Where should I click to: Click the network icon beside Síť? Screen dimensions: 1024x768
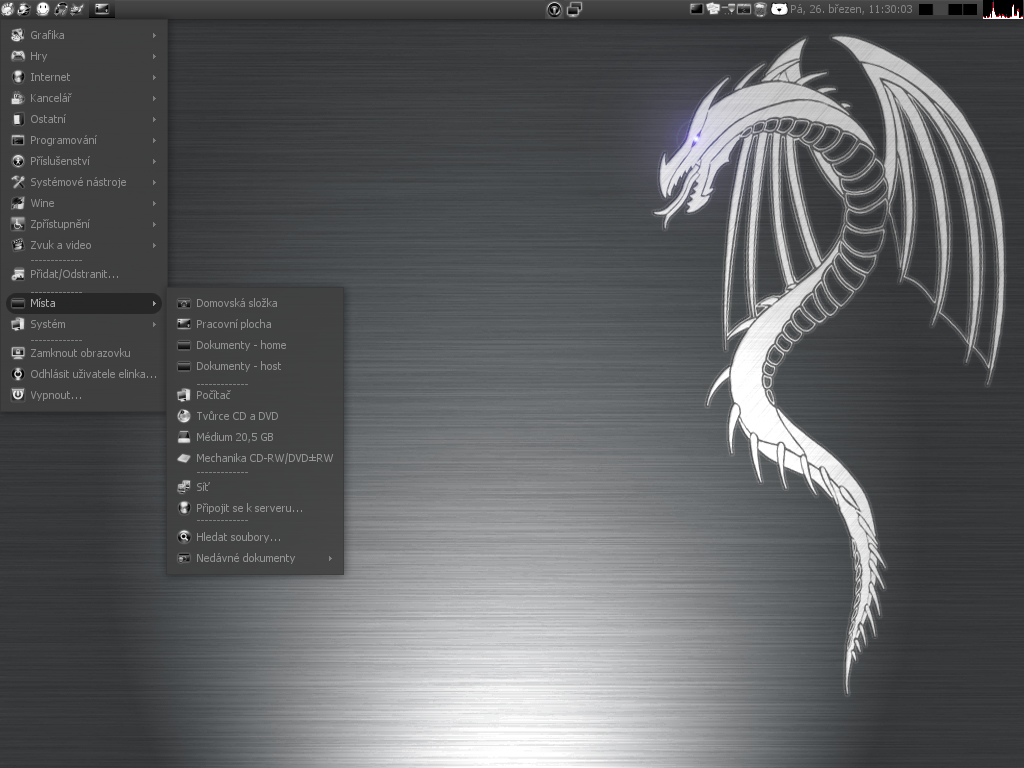point(184,487)
